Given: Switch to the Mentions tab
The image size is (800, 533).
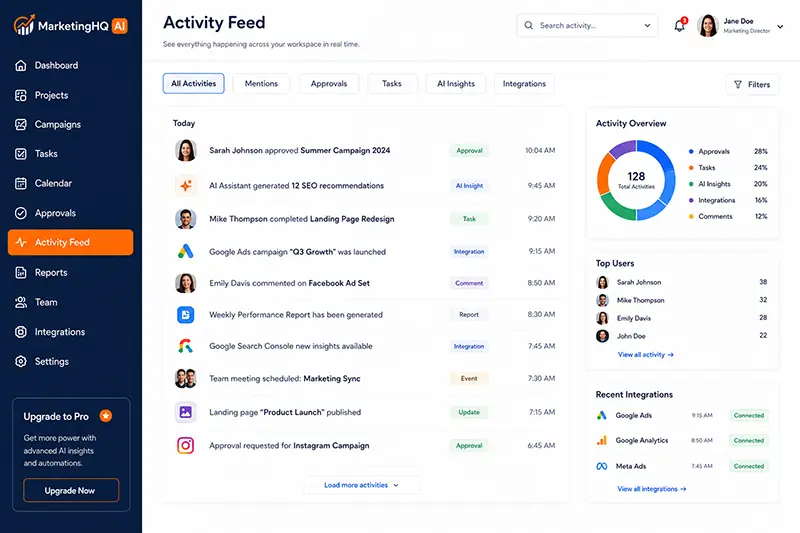Looking at the screenshot, I should pos(261,84).
